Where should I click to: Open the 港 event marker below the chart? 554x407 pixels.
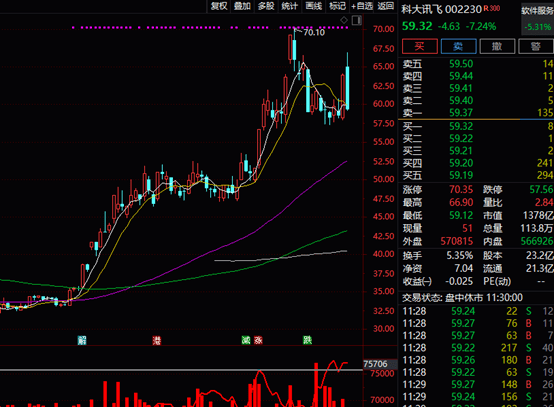click(x=157, y=340)
